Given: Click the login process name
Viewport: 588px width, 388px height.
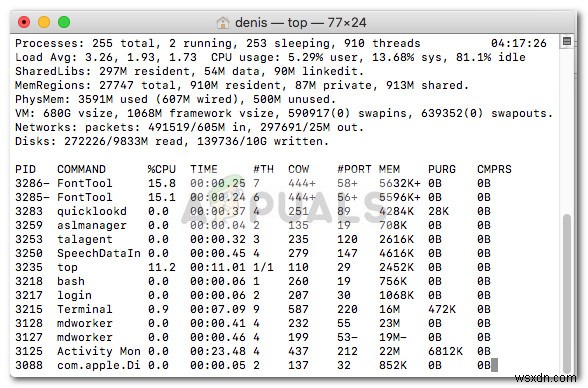Looking at the screenshot, I should point(74,295).
